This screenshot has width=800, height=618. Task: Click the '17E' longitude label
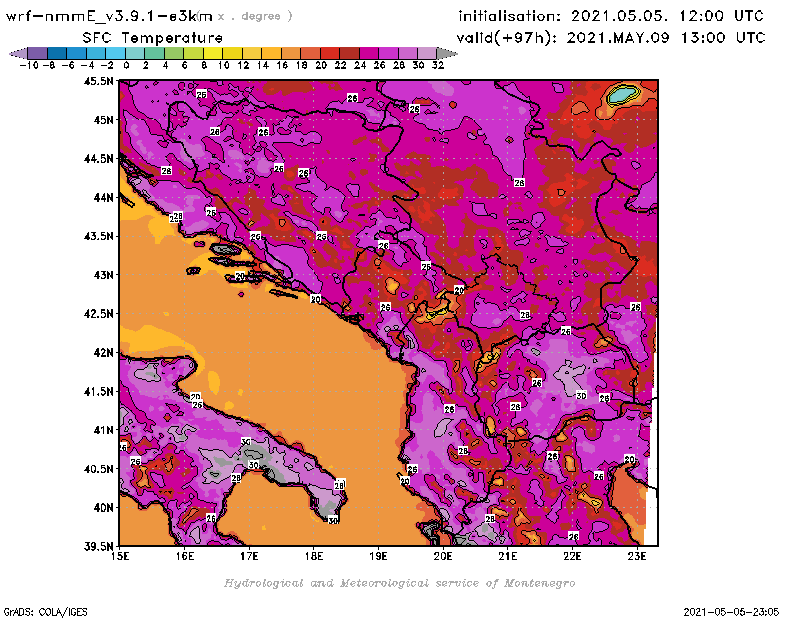coord(249,556)
